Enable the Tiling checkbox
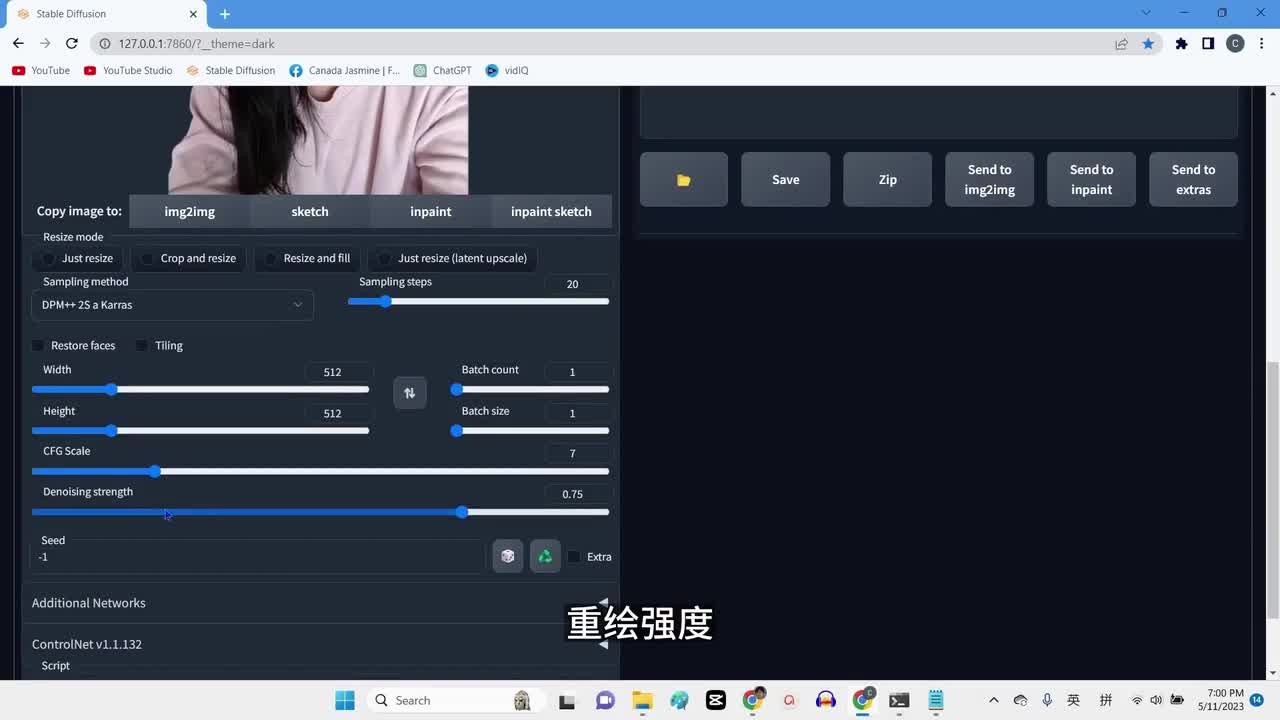This screenshot has width=1280, height=720. (x=142, y=346)
